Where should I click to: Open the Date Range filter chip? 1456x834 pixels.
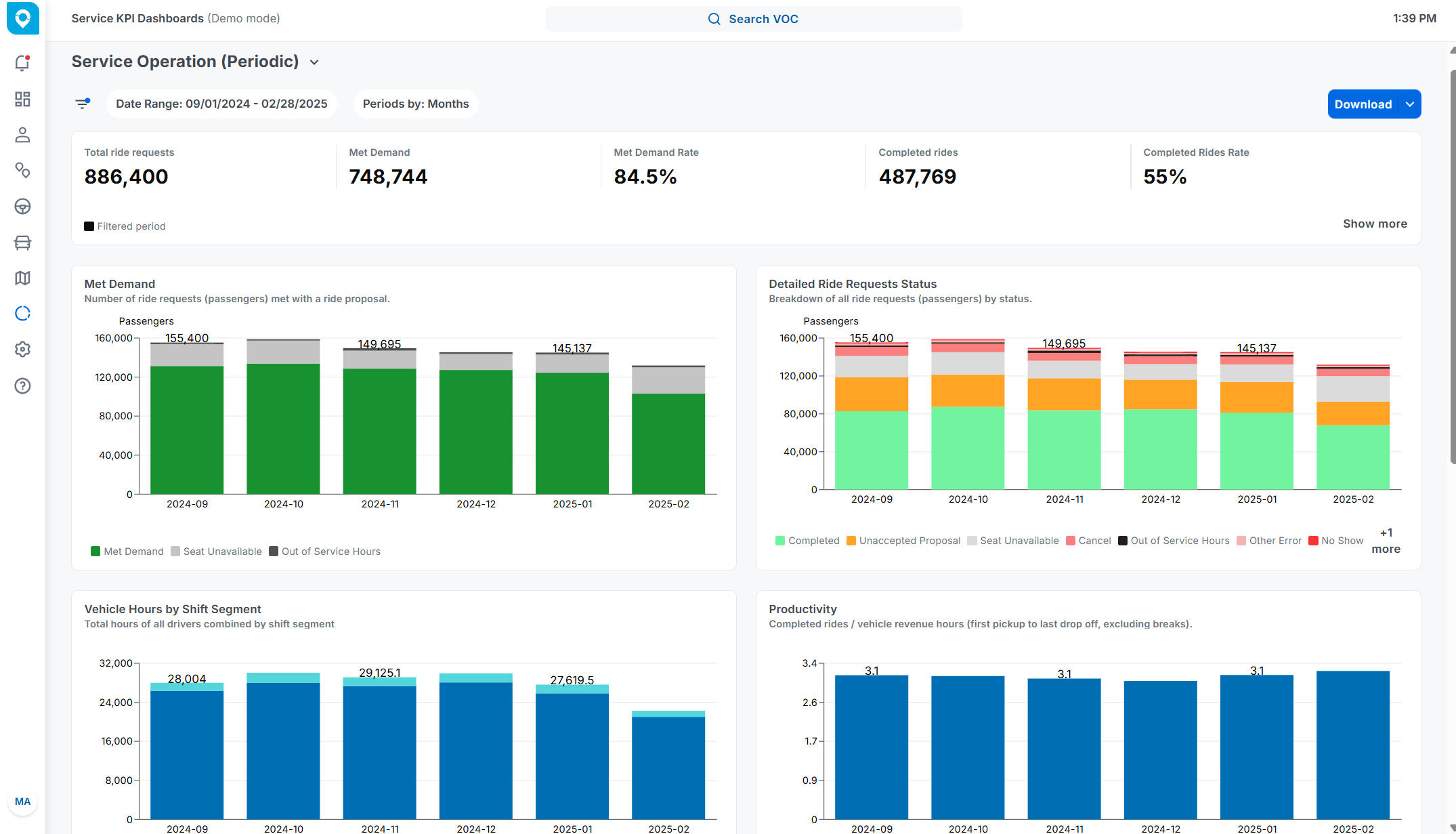click(221, 104)
